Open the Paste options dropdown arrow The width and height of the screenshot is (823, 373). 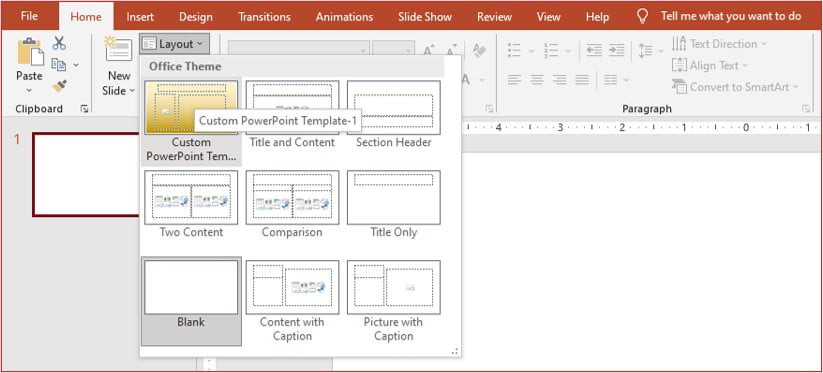tap(29, 90)
